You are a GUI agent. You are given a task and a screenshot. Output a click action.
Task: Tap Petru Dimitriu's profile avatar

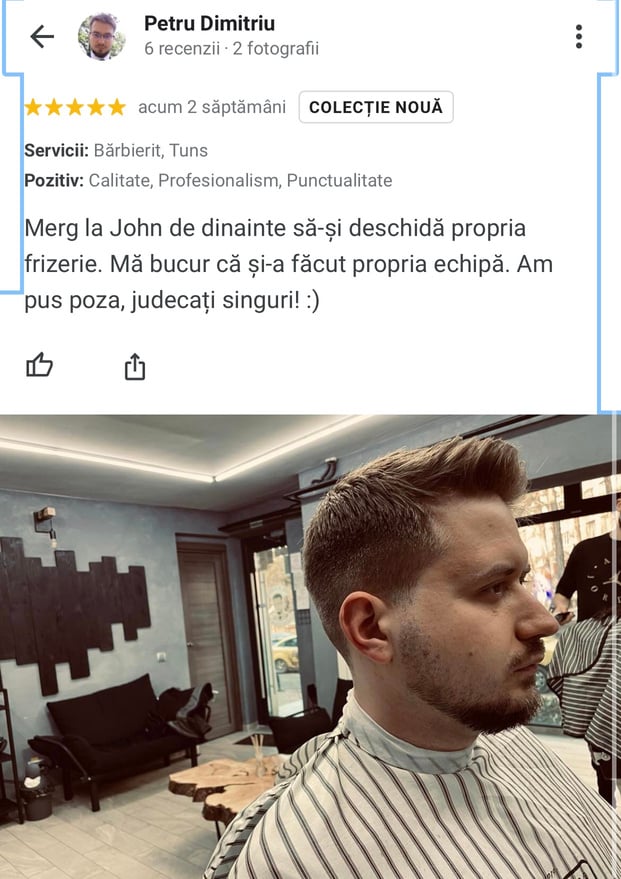(x=101, y=37)
